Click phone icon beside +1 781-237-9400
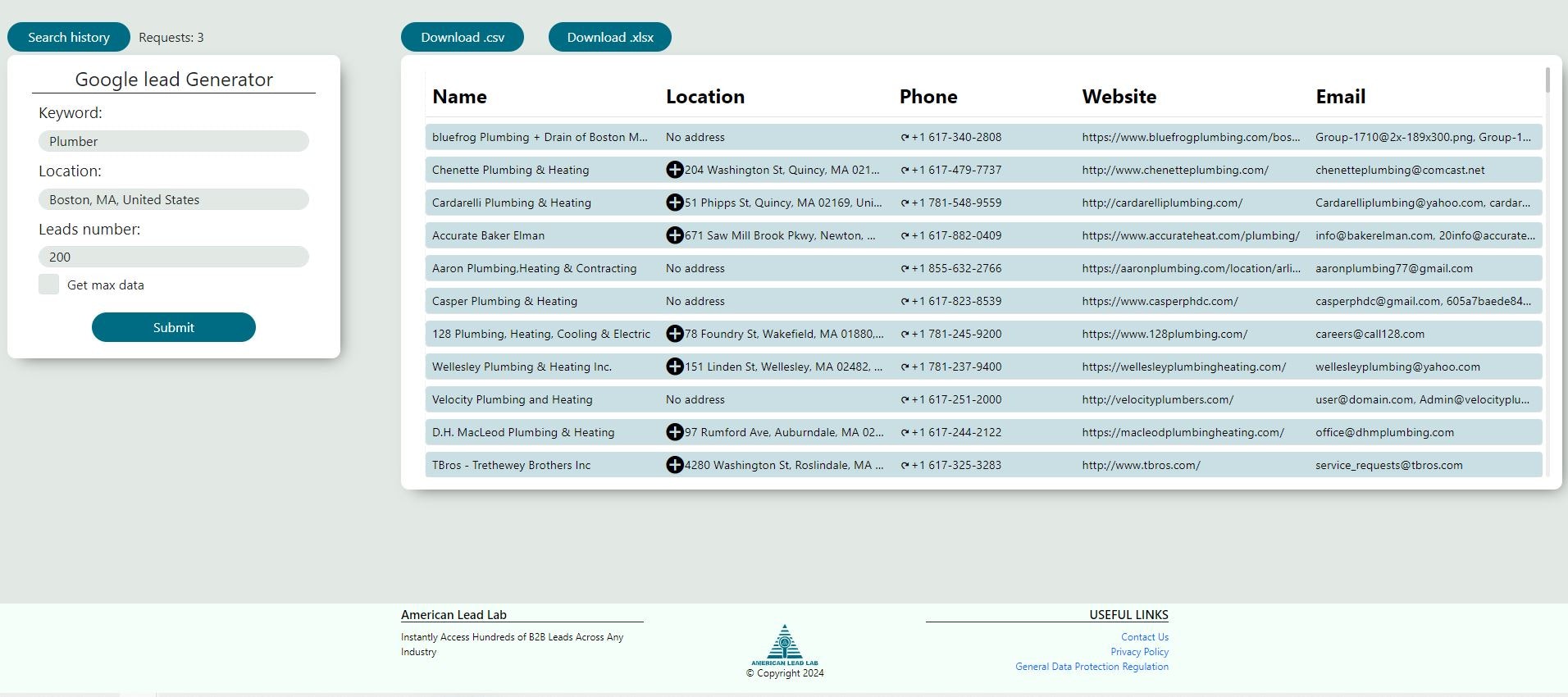Viewport: 1568px width, 697px height. pos(905,367)
